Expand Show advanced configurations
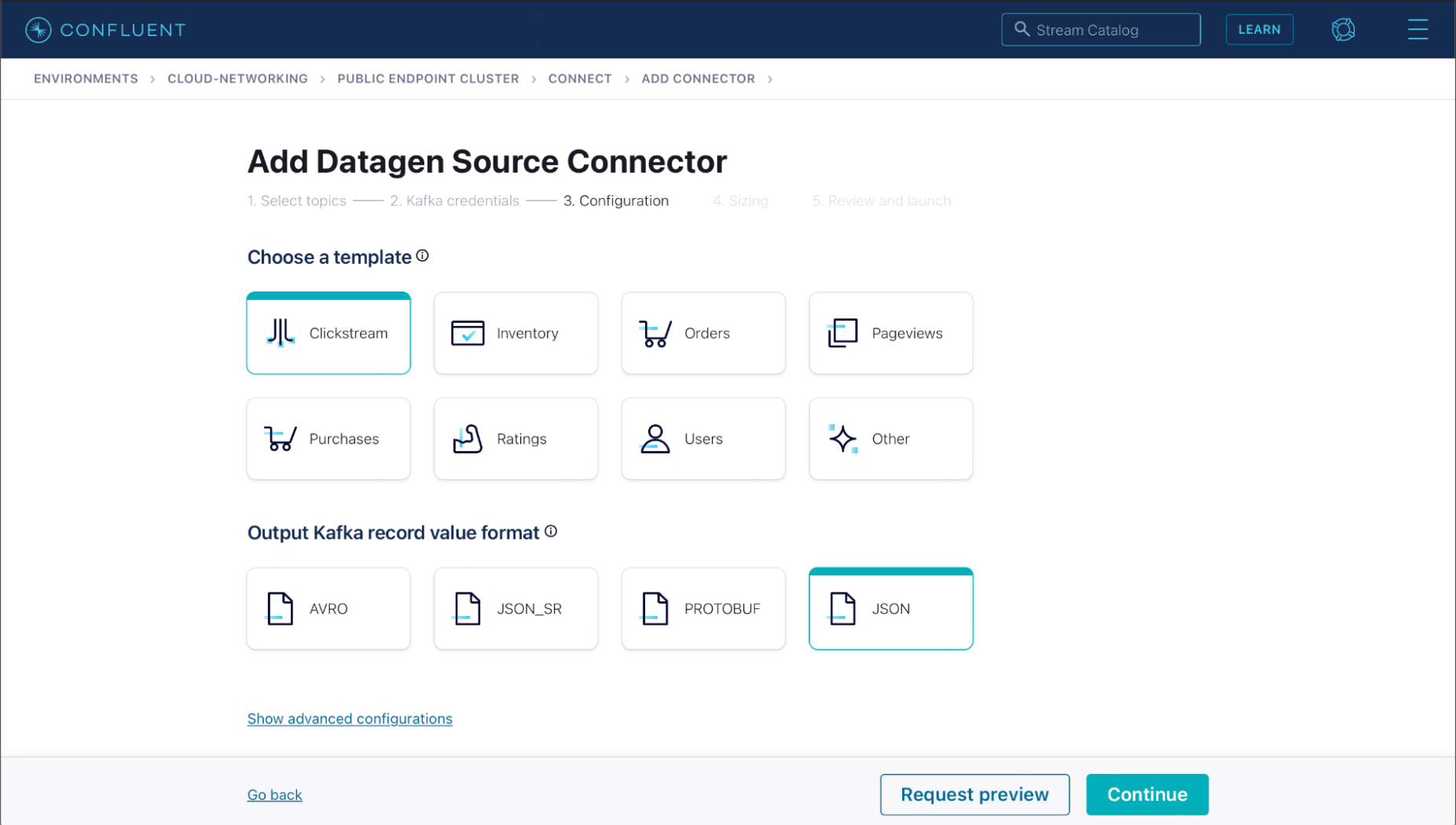 click(x=350, y=719)
